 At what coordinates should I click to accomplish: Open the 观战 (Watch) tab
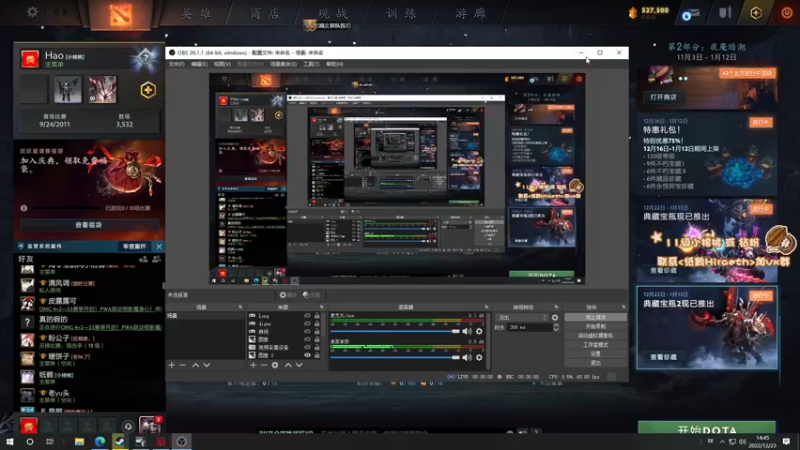pos(333,14)
